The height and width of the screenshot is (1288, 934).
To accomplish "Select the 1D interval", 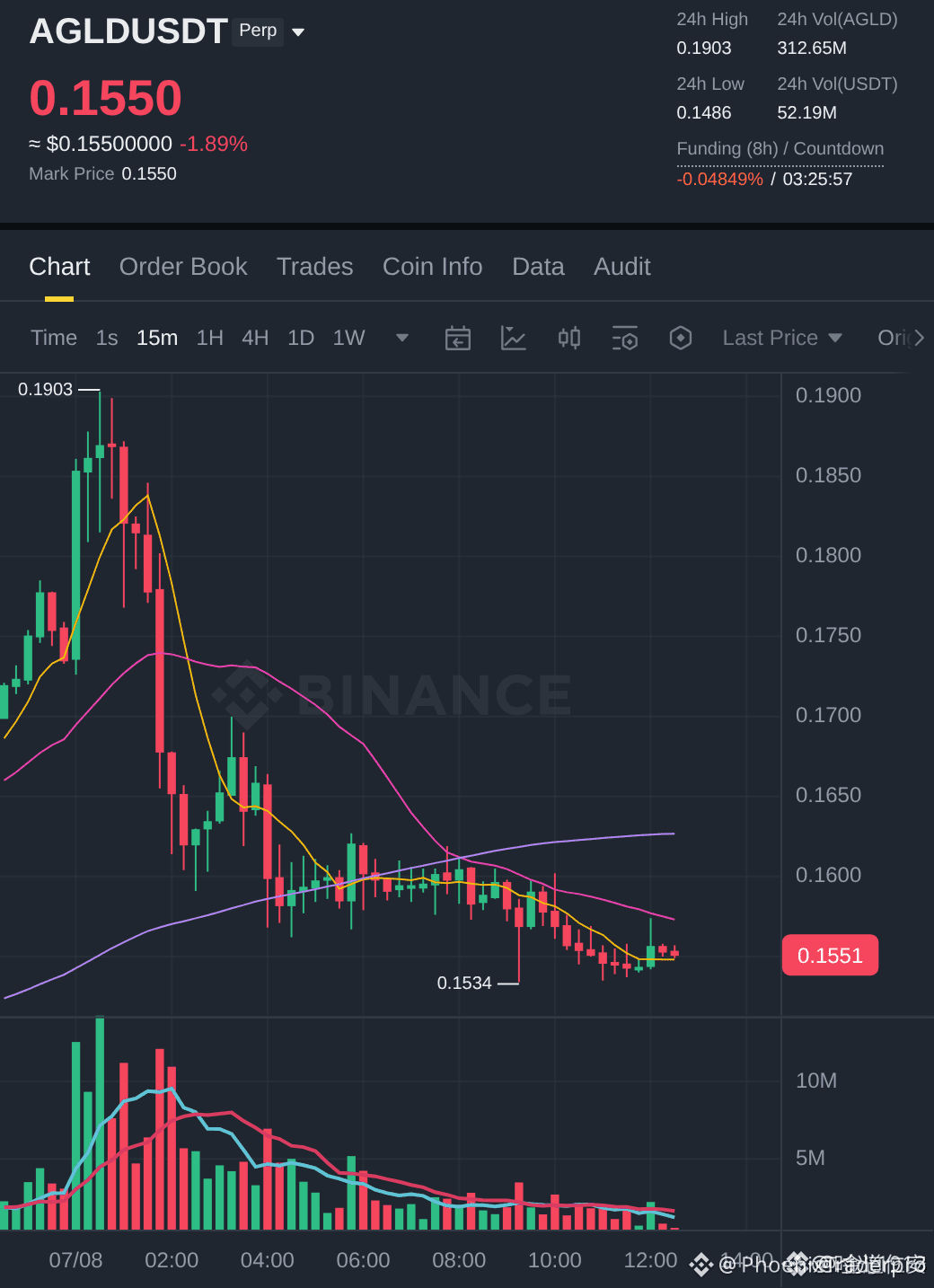I will [x=301, y=338].
